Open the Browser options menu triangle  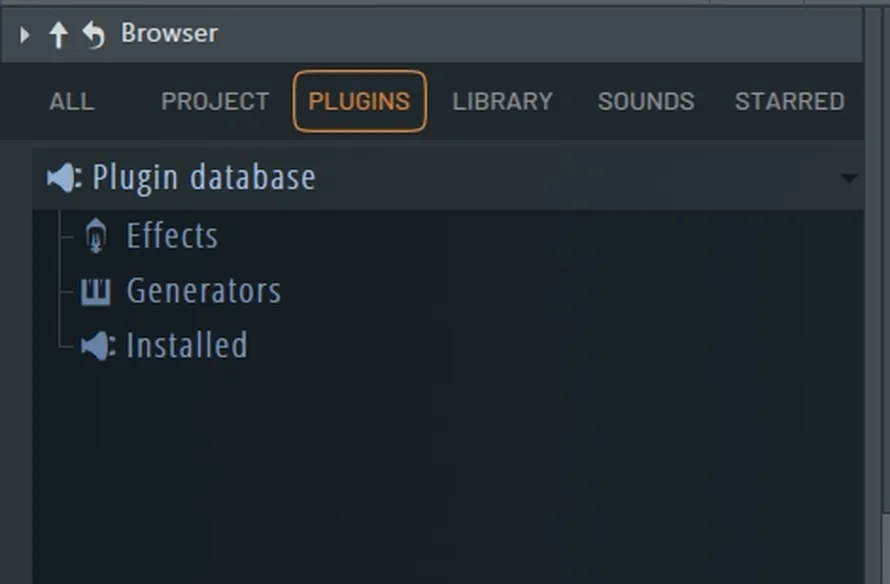point(24,35)
